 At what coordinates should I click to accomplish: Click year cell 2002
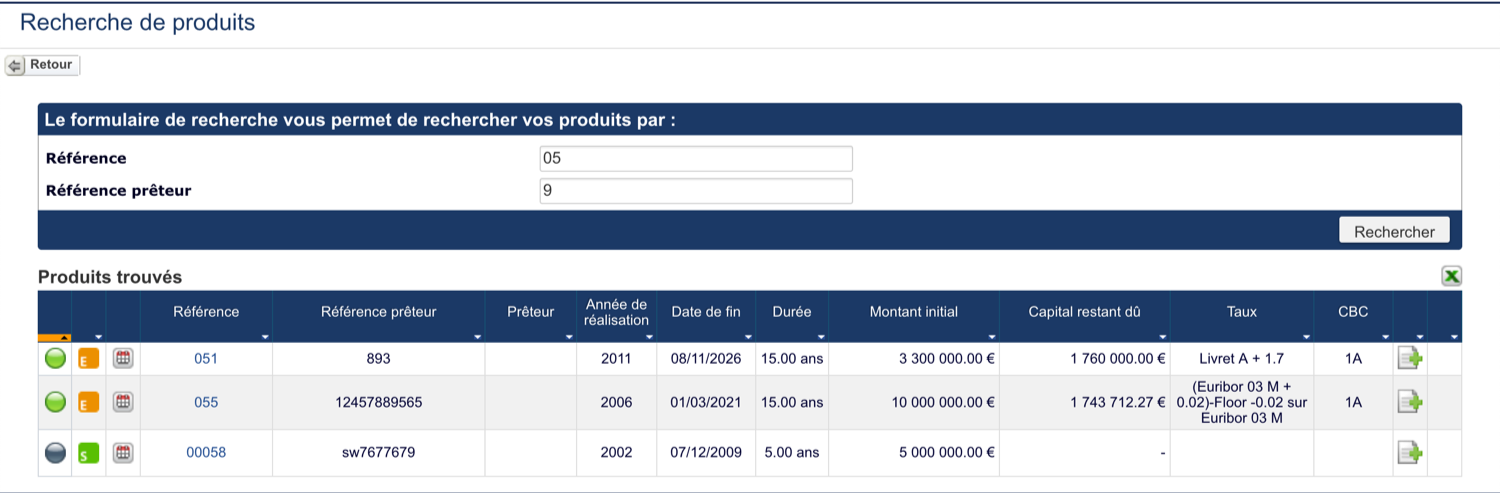tap(616, 452)
